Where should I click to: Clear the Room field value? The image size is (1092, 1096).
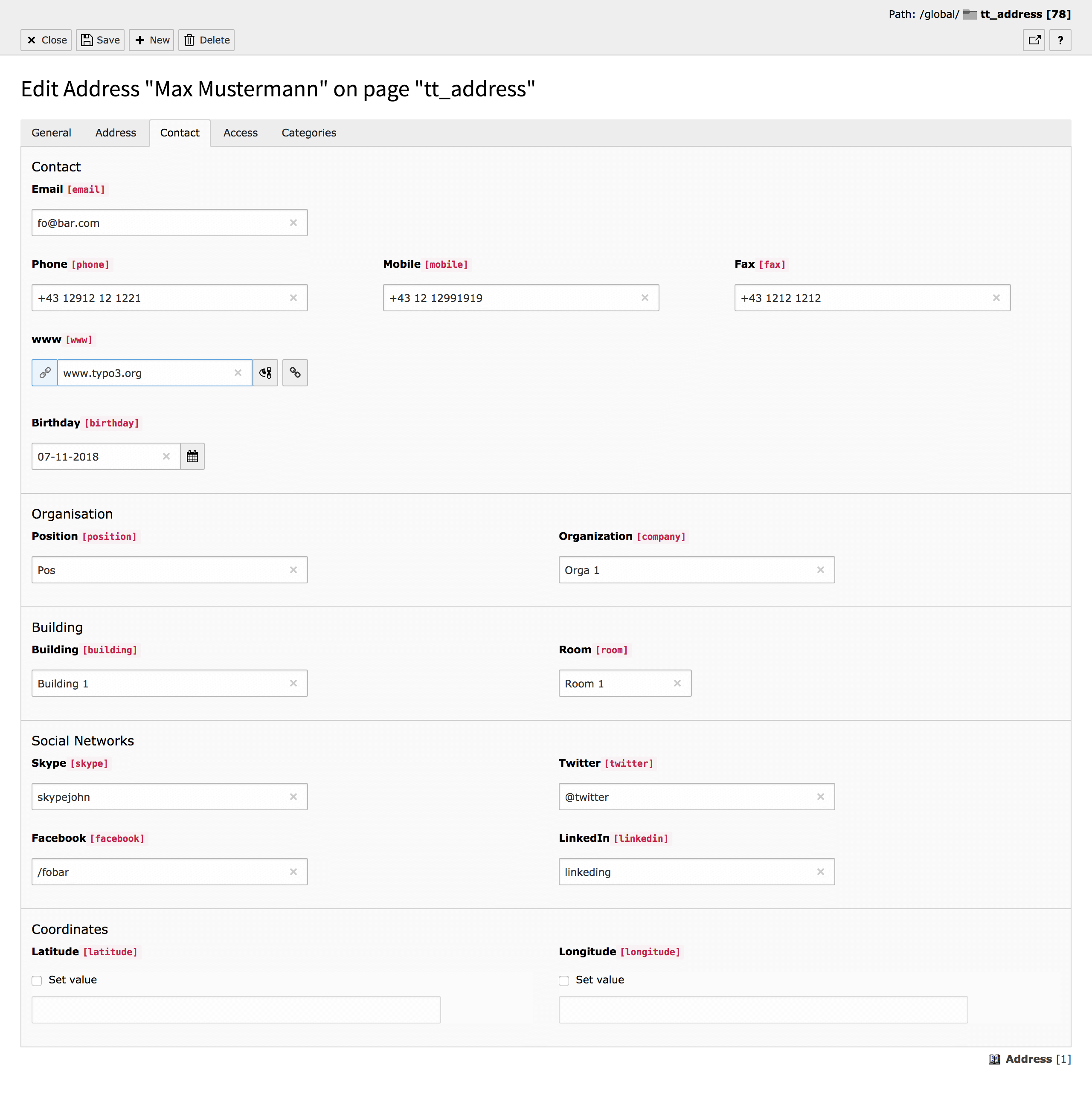tap(677, 683)
